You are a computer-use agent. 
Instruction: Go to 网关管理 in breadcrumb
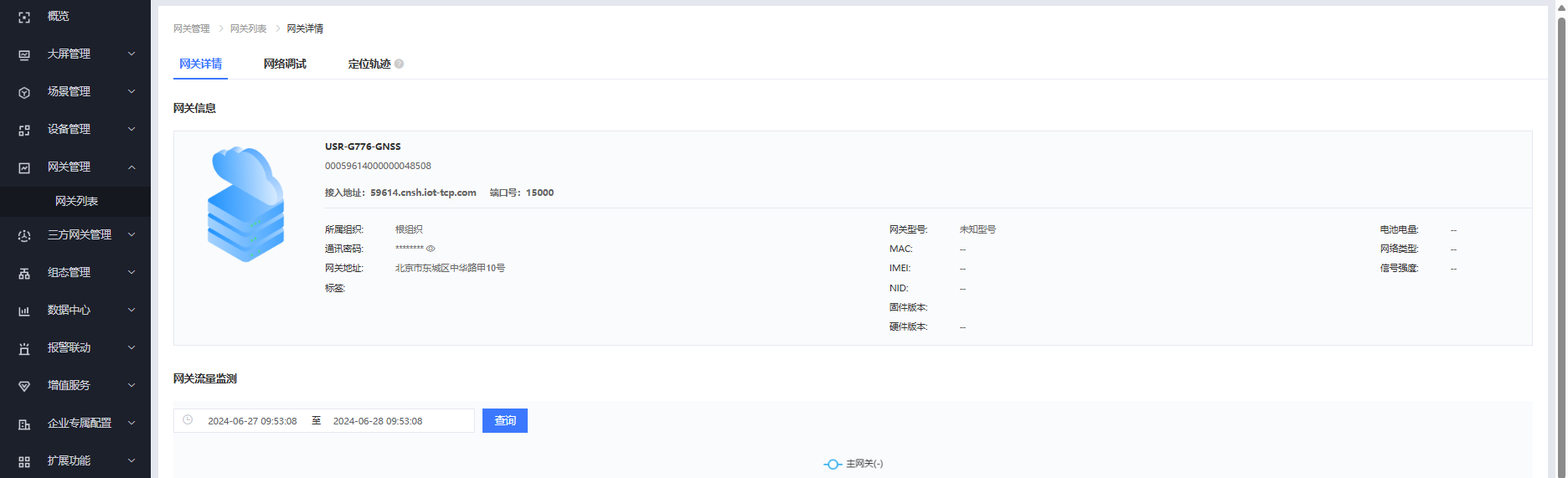tap(192, 28)
